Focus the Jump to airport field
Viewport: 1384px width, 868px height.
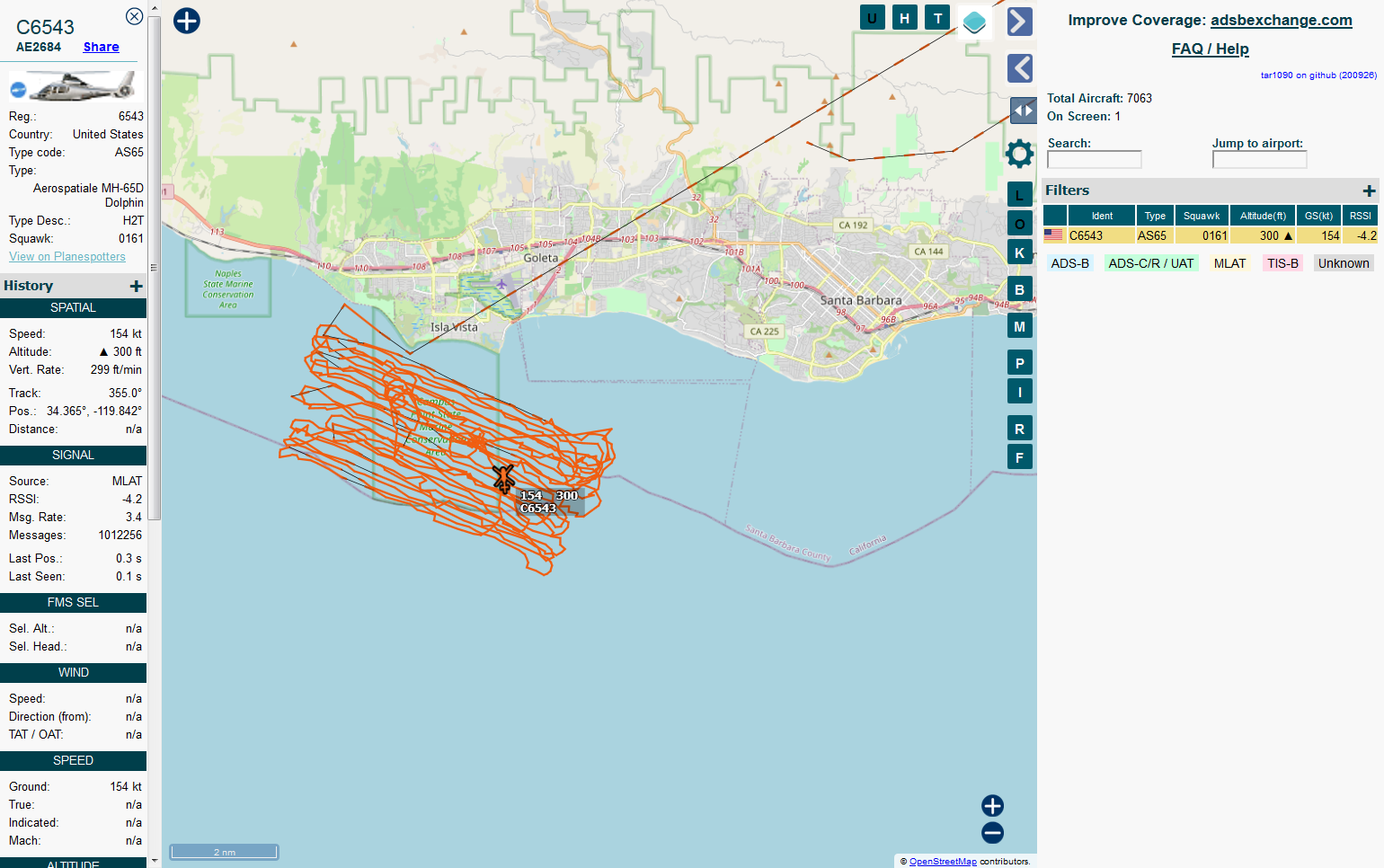1259,159
